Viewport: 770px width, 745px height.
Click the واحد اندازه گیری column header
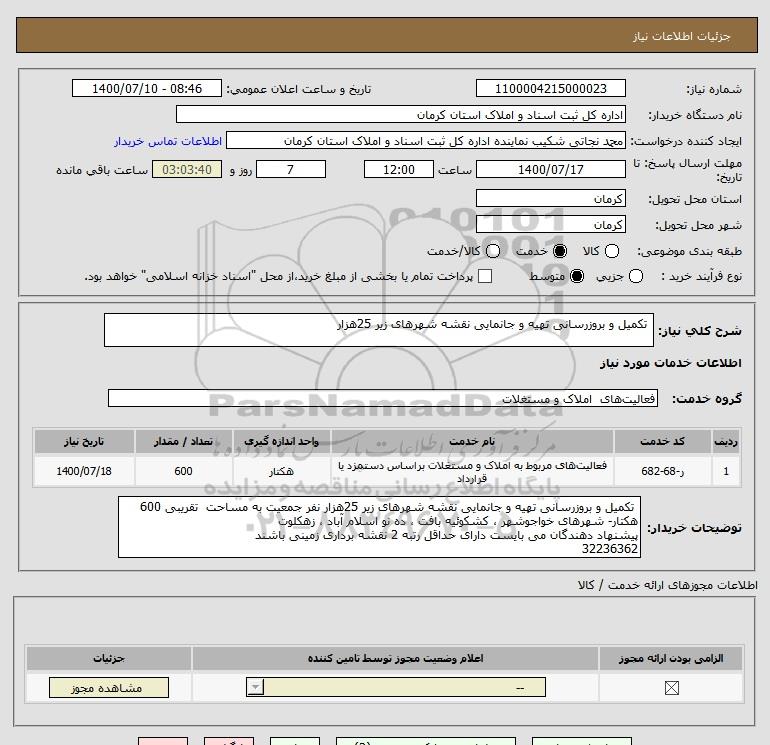[x=281, y=441]
